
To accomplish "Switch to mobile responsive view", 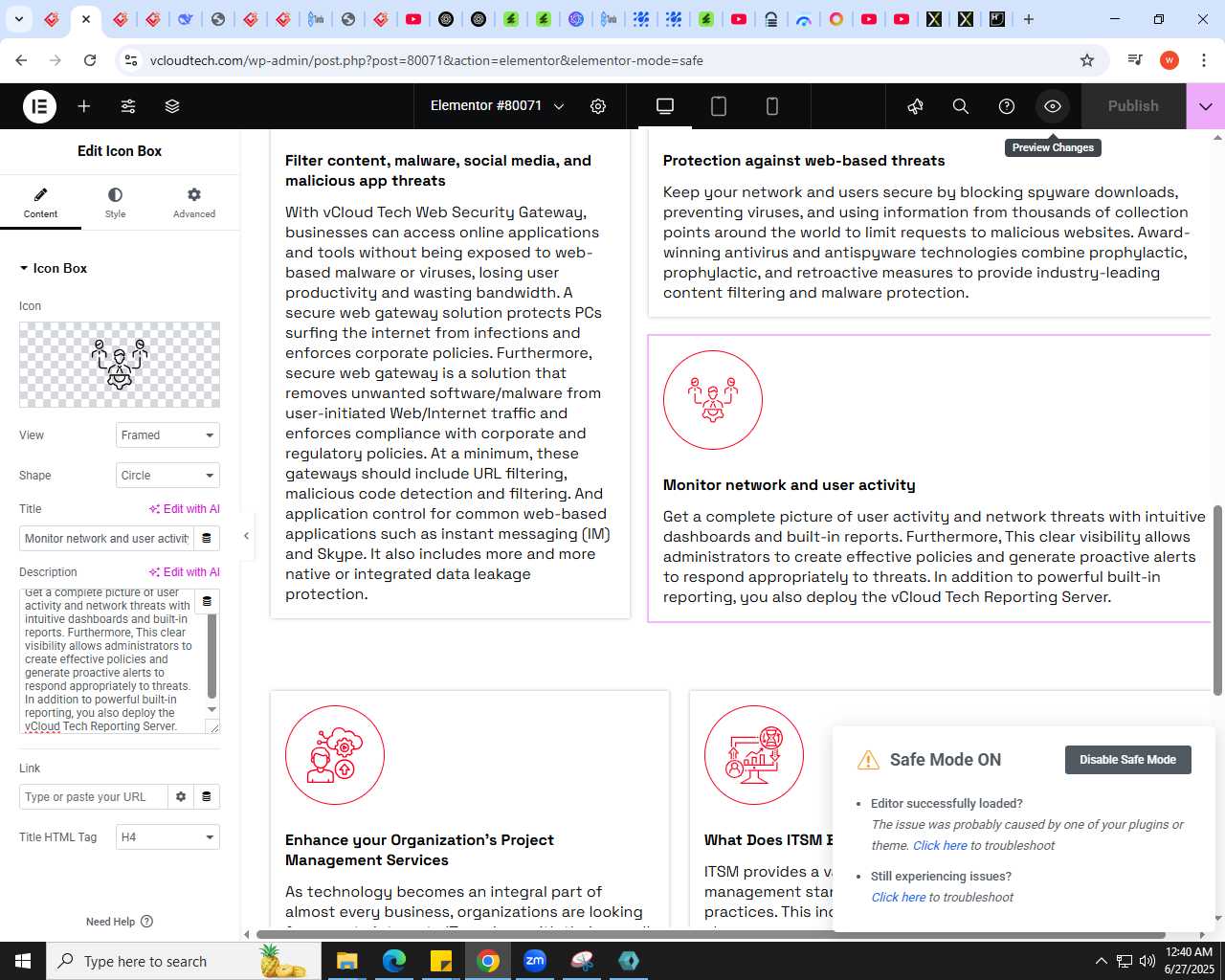I will [772, 106].
